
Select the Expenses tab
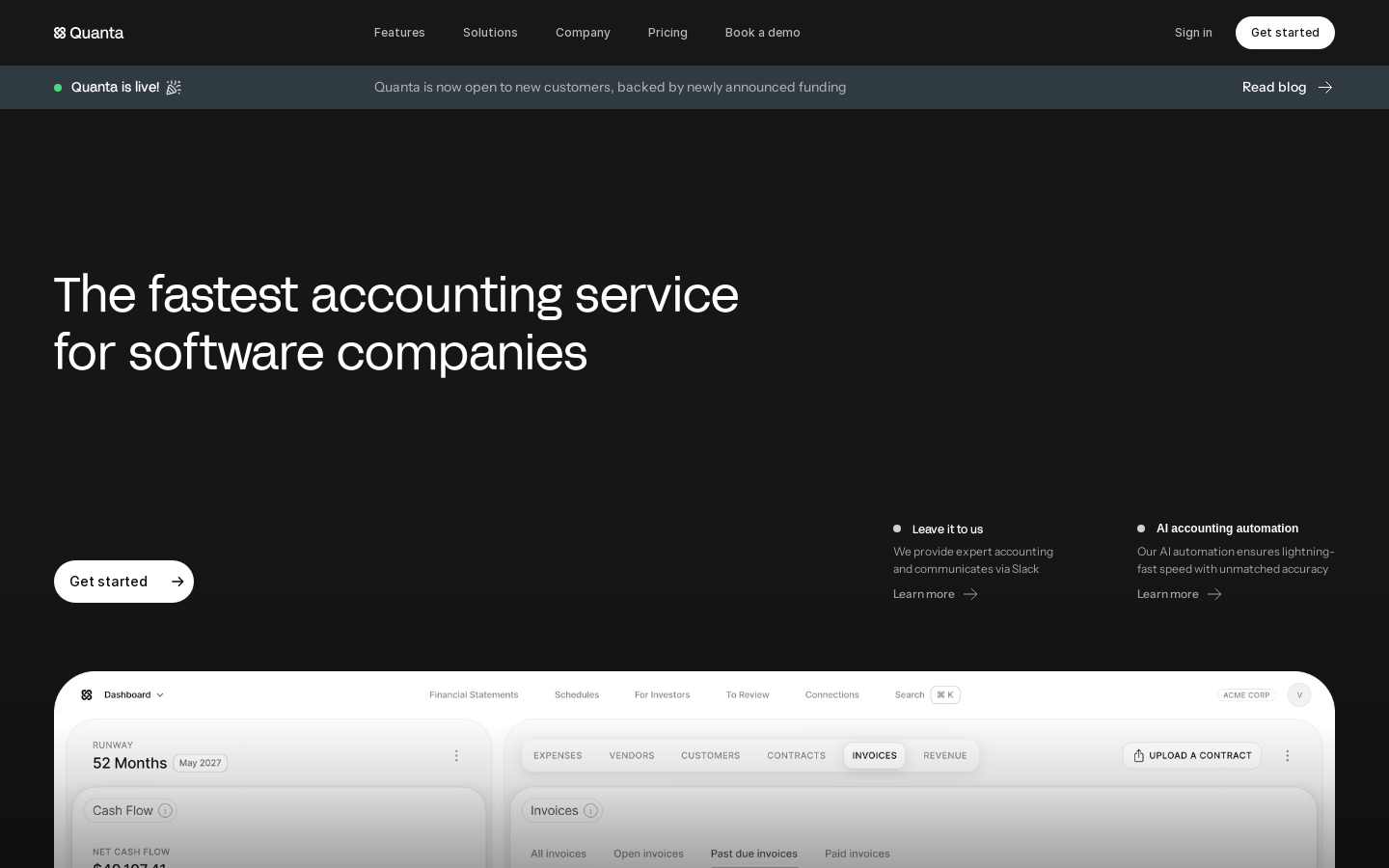(x=558, y=755)
